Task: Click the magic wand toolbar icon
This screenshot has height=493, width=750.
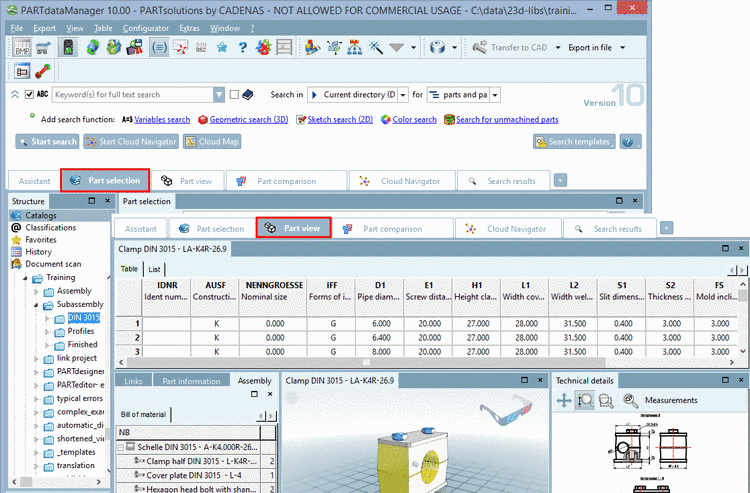Action: [x=375, y=47]
